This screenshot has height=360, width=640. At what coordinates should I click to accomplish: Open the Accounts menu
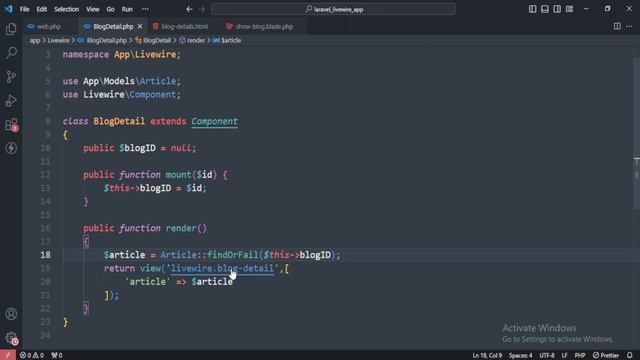coord(11,314)
